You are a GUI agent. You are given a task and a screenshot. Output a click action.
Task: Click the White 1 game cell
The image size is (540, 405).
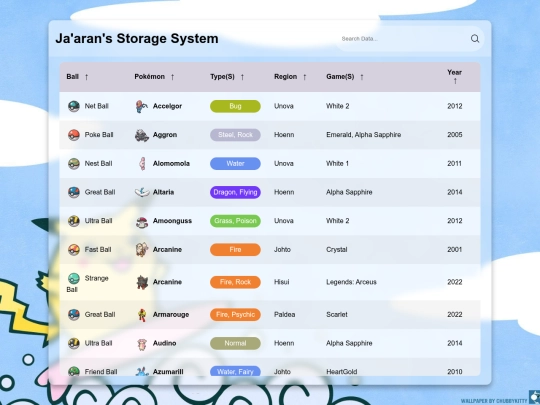click(338, 164)
